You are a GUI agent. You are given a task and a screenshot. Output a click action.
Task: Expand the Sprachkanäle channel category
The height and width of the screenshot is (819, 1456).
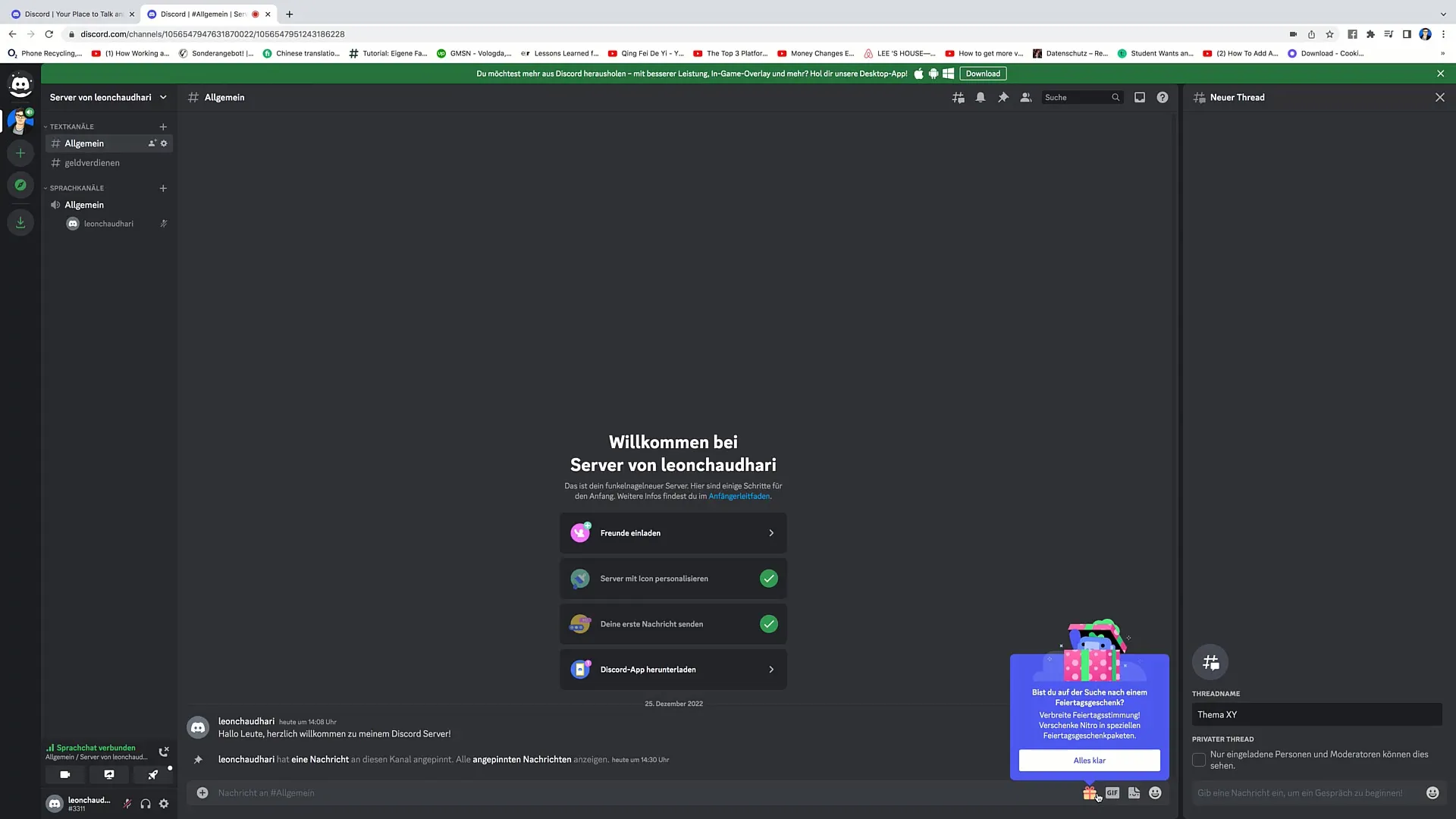pyautogui.click(x=77, y=188)
